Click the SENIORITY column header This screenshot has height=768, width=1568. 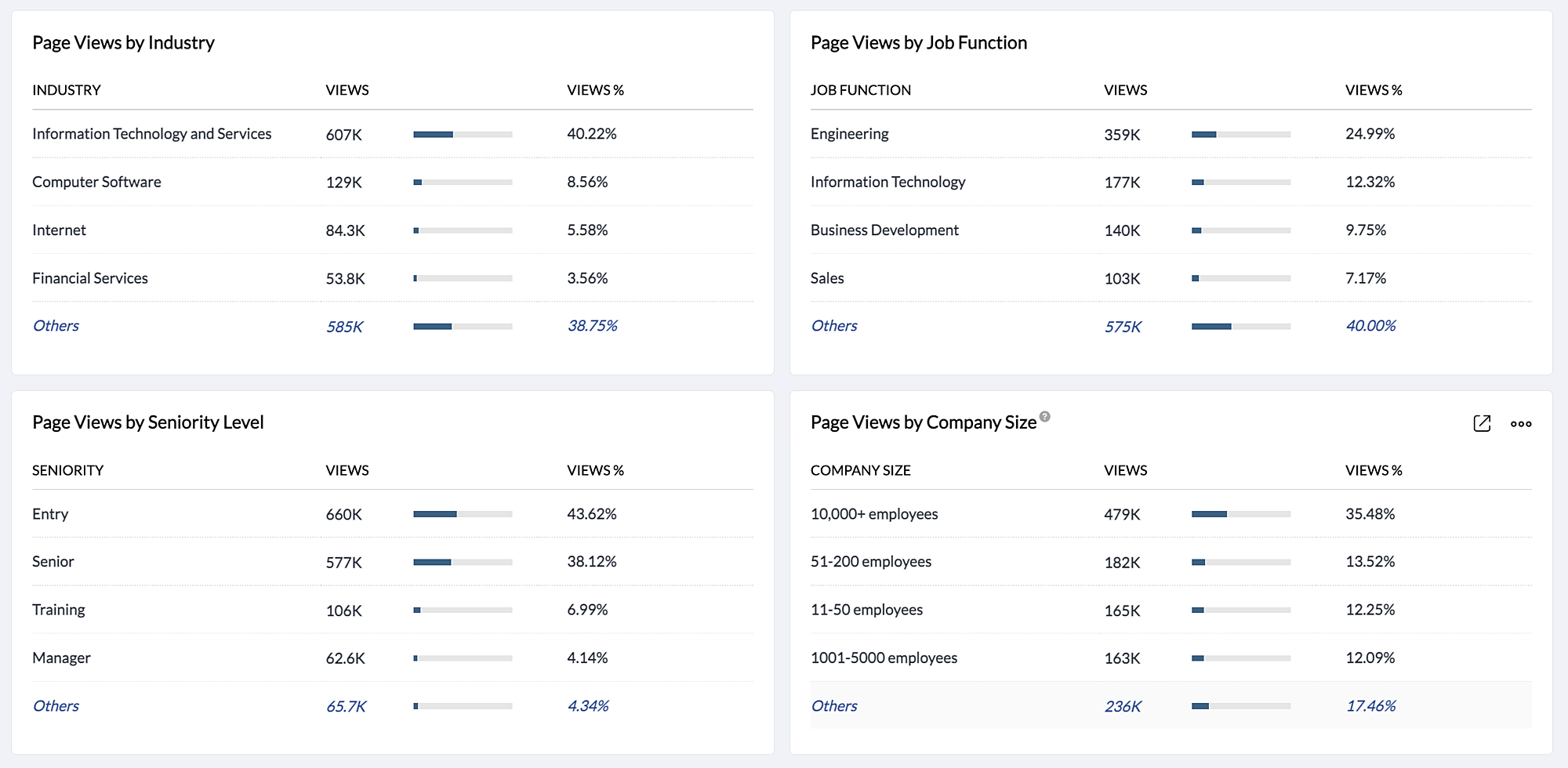pyautogui.click(x=67, y=470)
